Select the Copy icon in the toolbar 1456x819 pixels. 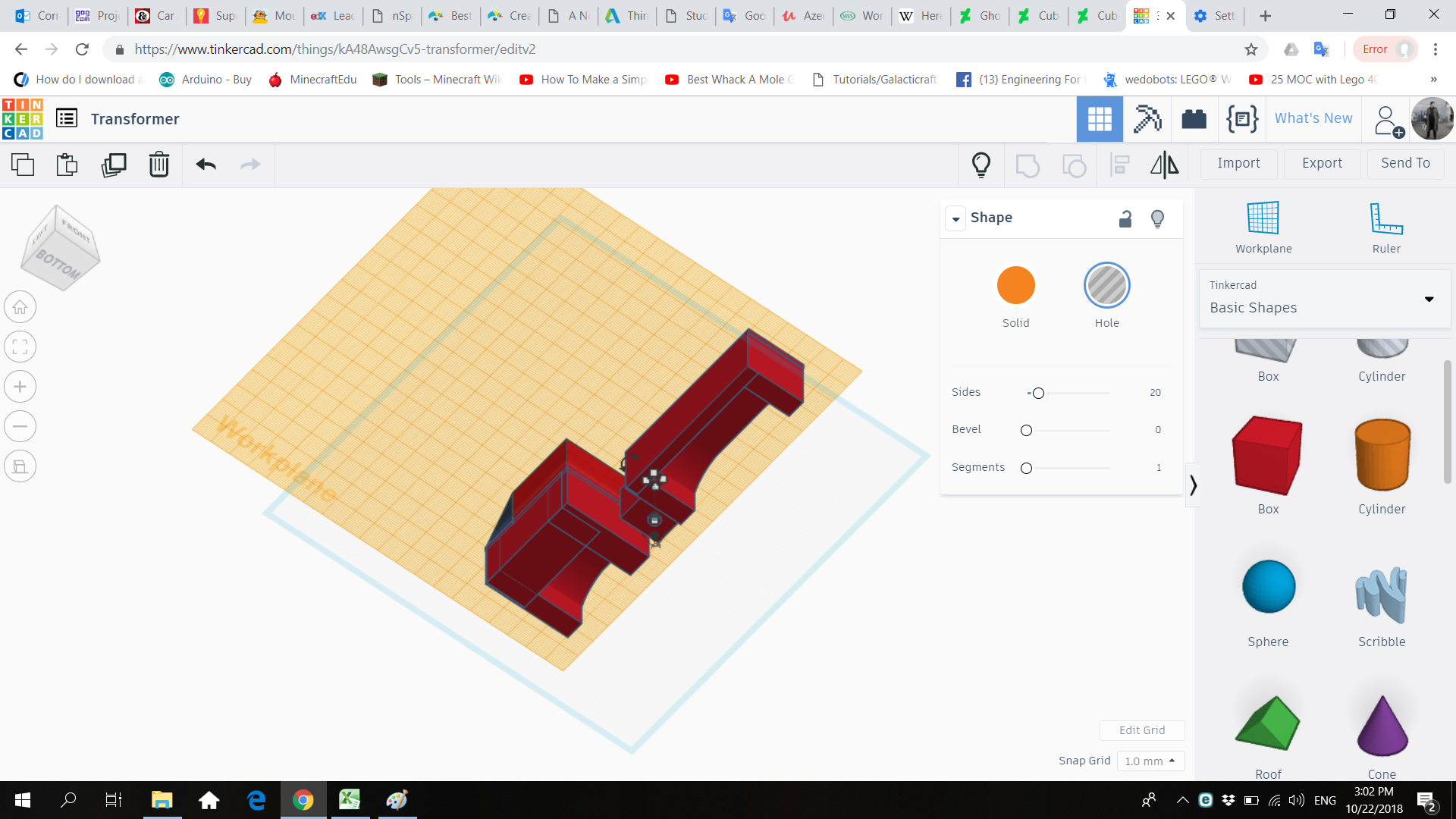pos(23,164)
